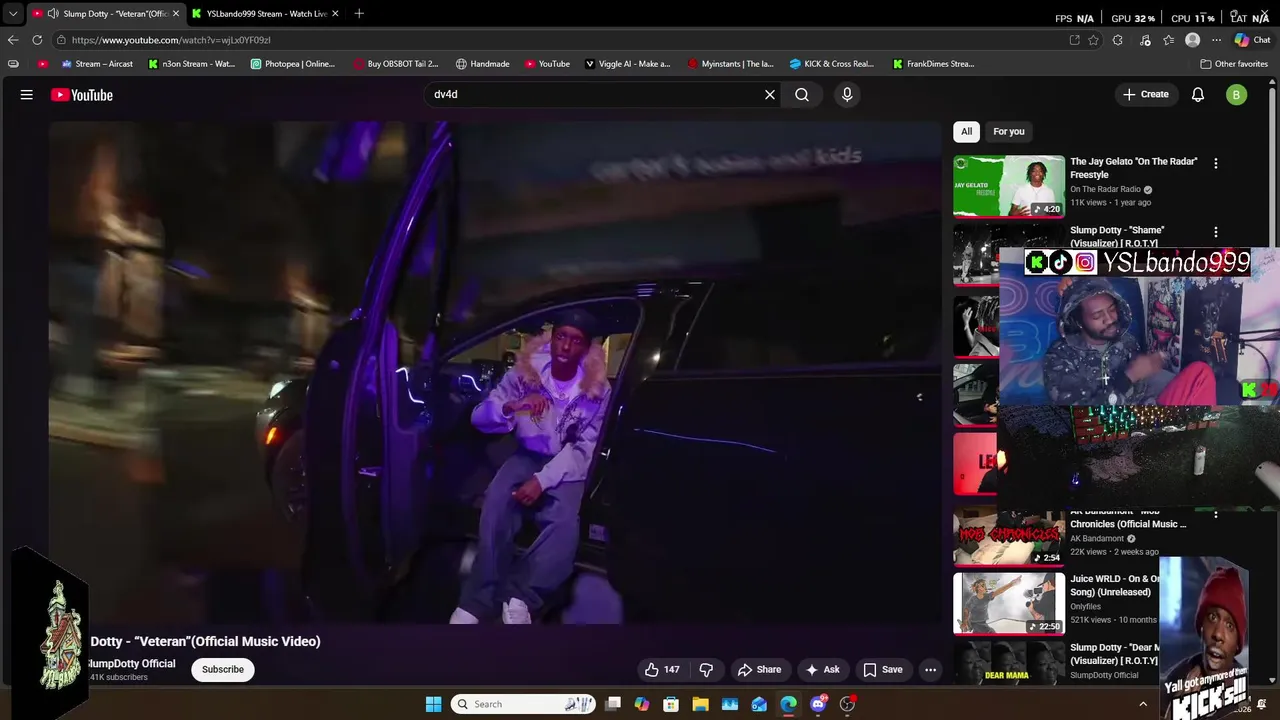Open the app-available icon in address bar
Viewport: 1280px width, 720px height.
tap(1074, 40)
